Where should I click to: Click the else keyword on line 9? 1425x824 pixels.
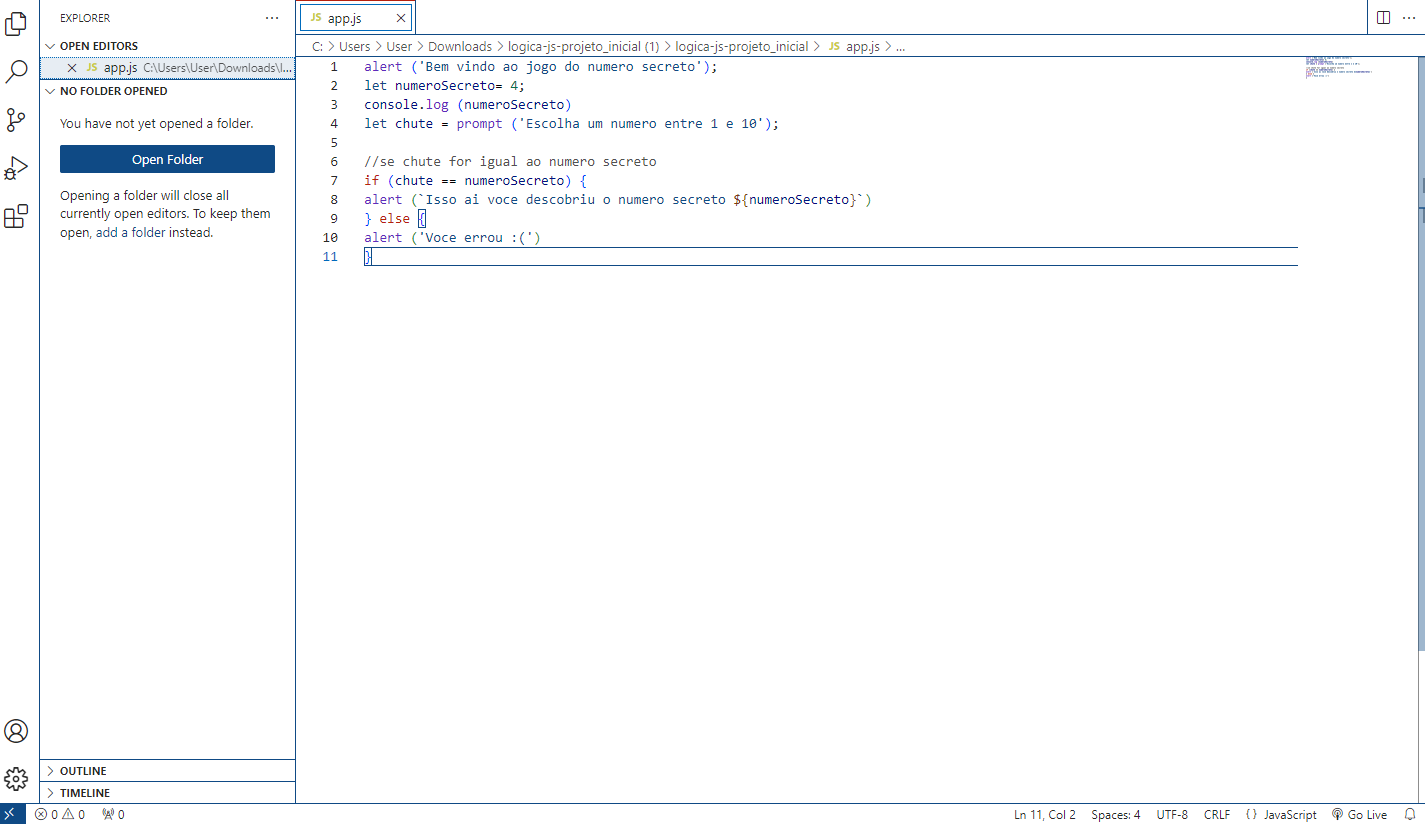pyautogui.click(x=394, y=219)
